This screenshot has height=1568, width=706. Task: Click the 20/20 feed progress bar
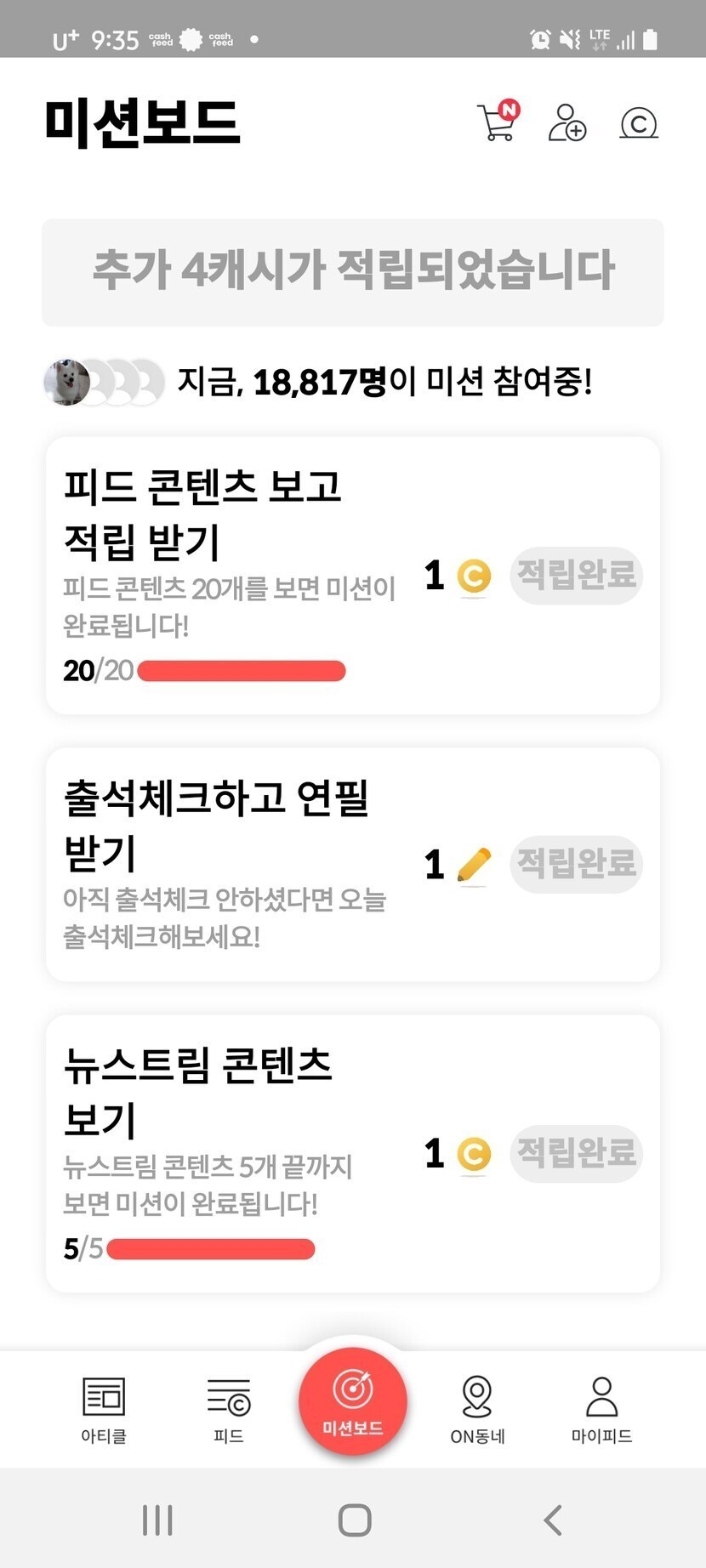pyautogui.click(x=242, y=671)
